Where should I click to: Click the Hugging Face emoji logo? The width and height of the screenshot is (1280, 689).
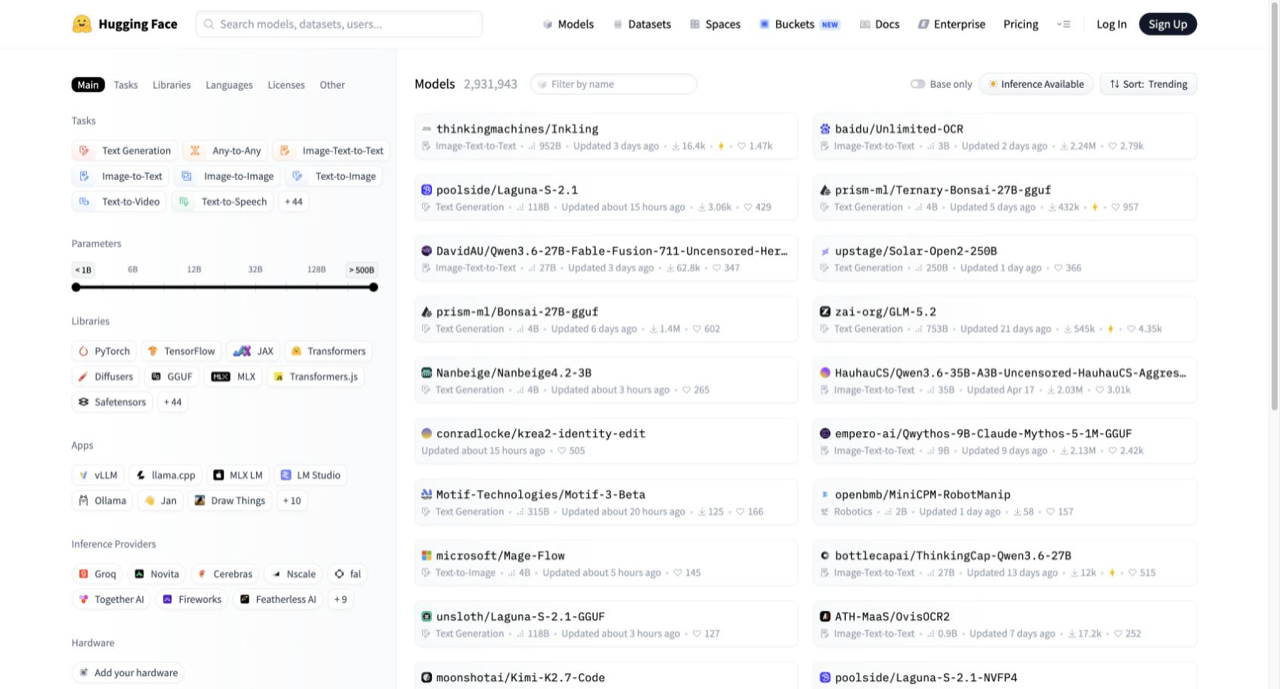pos(82,24)
